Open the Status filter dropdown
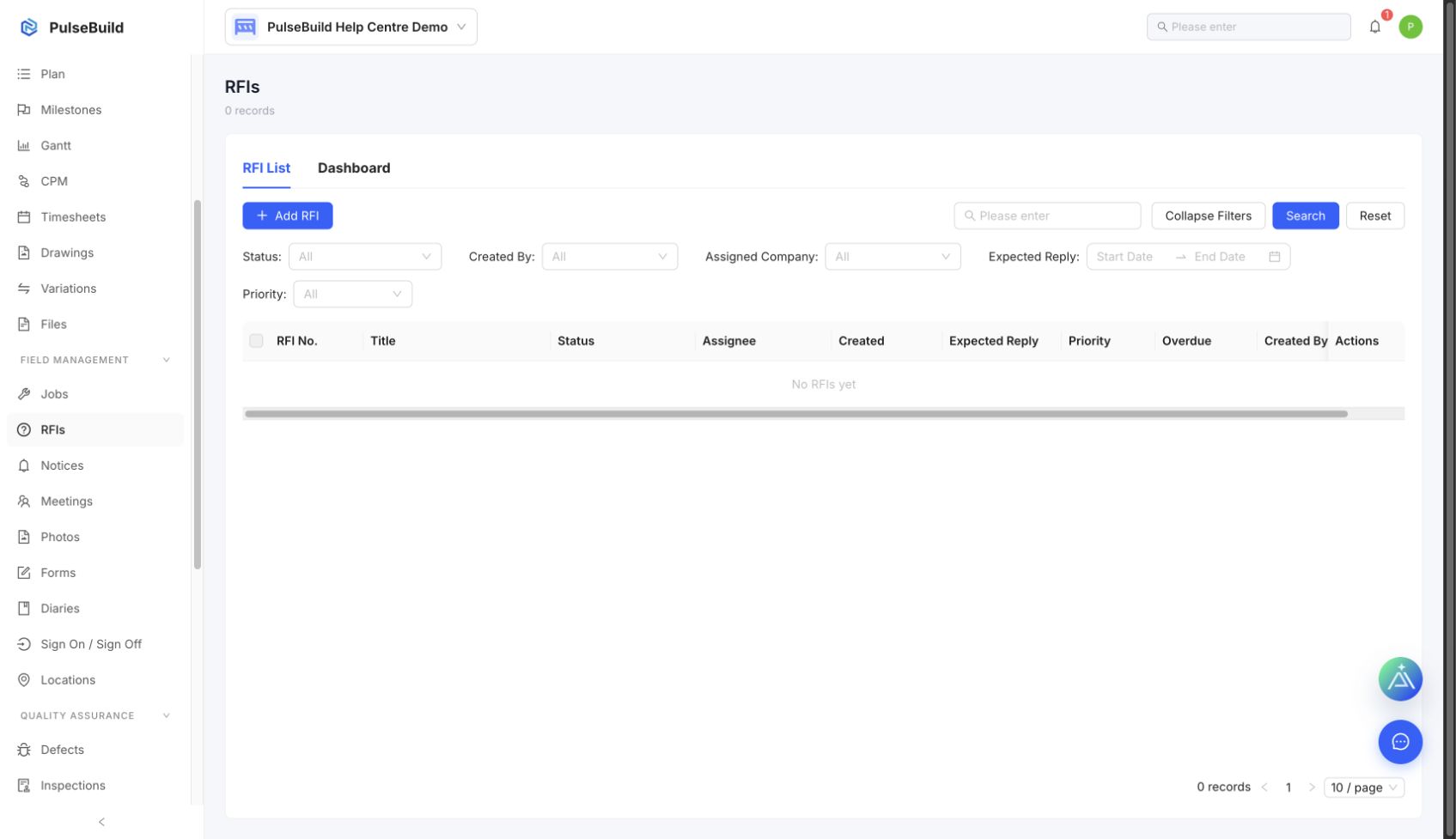Image resolution: width=1456 pixels, height=839 pixels. pos(365,257)
